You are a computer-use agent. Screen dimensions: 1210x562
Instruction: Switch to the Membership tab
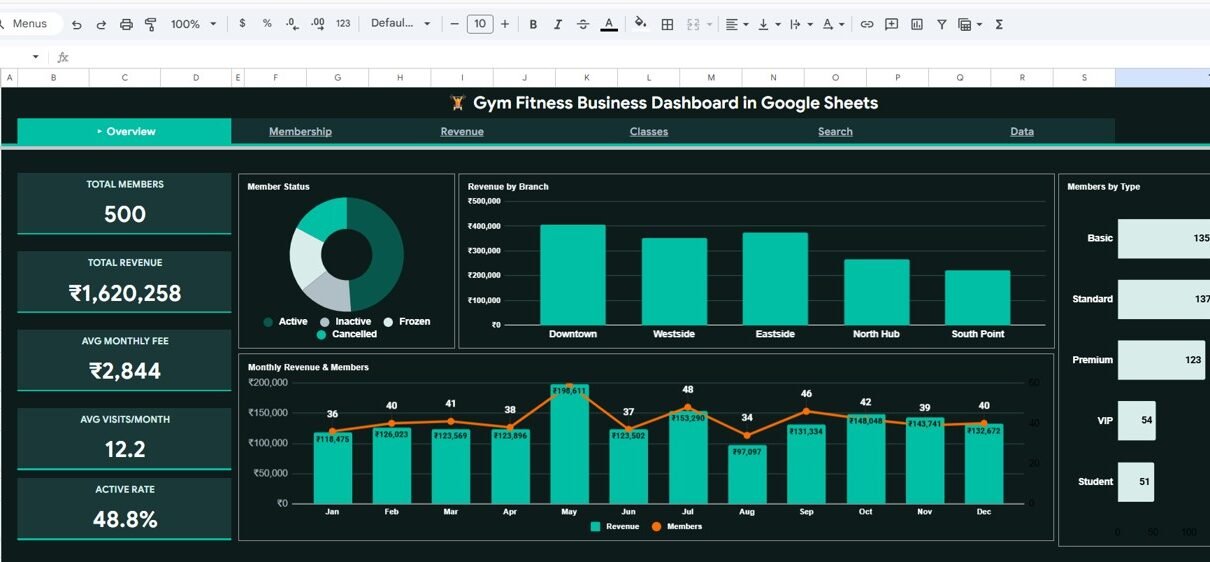coord(300,132)
